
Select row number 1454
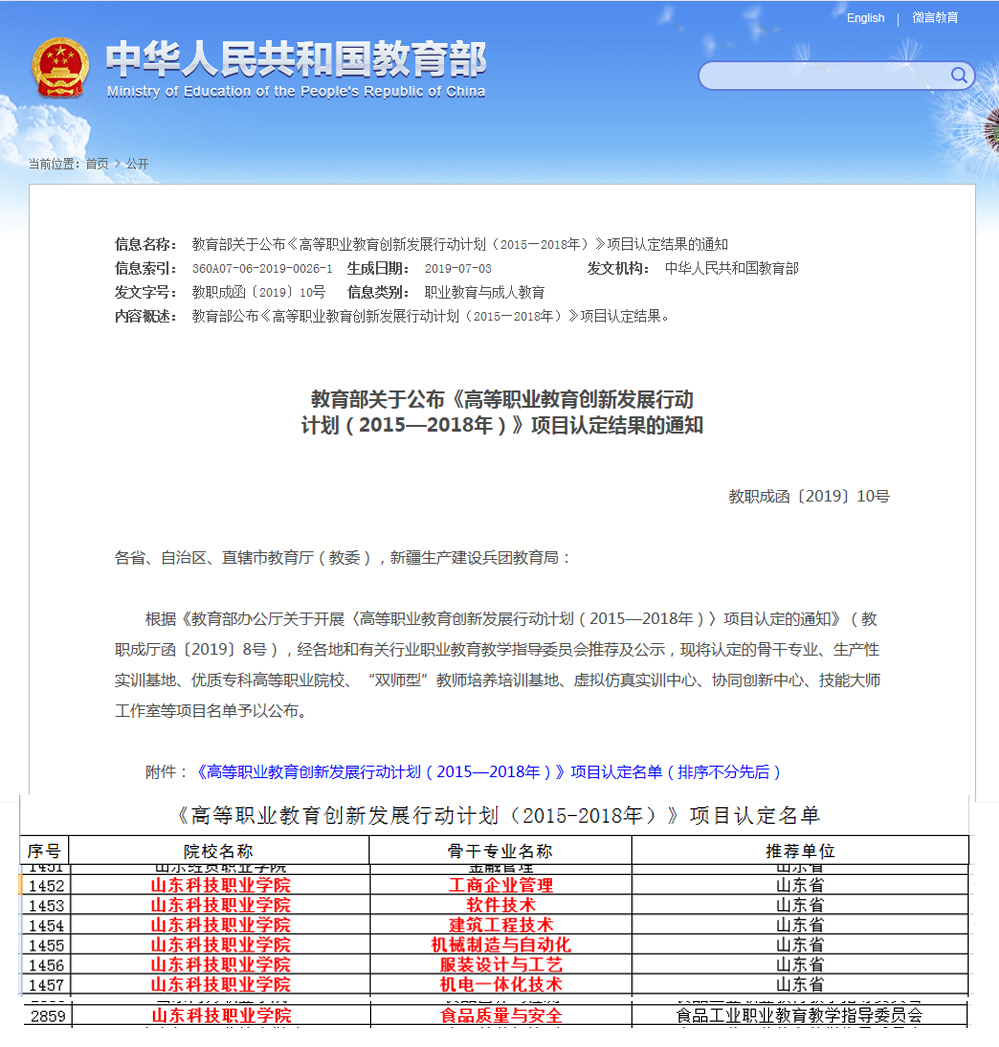pyautogui.click(x=46, y=926)
